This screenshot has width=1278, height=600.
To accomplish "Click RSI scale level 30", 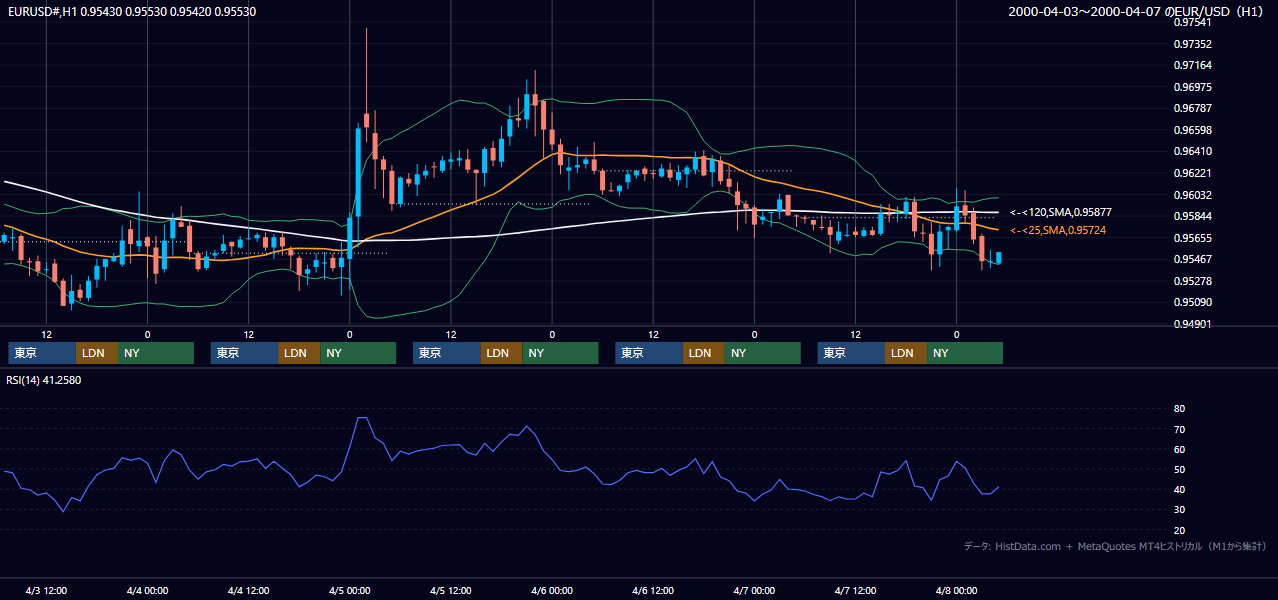I will (x=1179, y=510).
